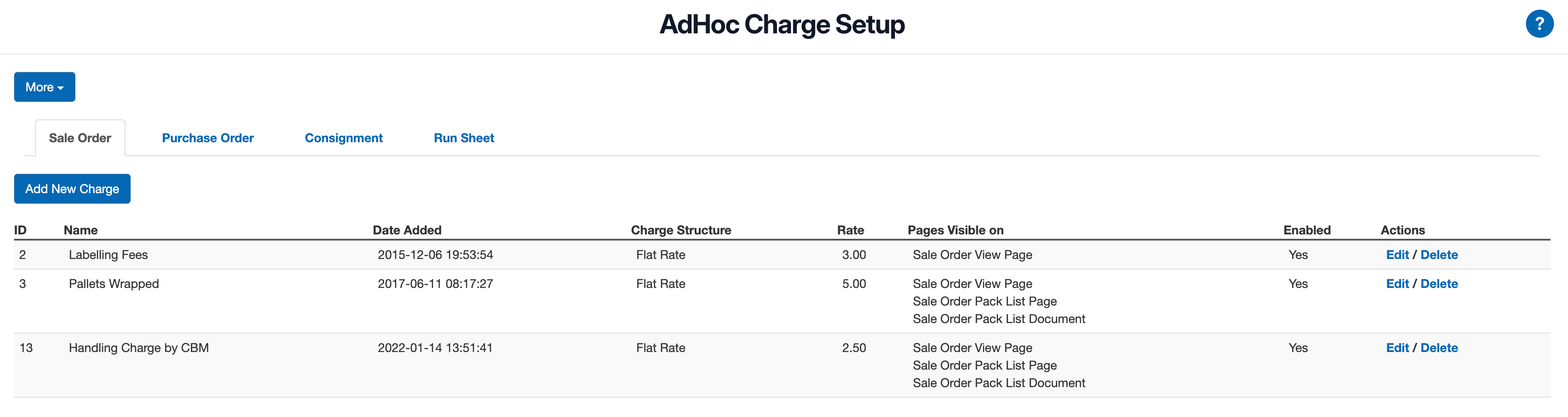Open the More button caret
The height and width of the screenshot is (417, 1568).
(61, 88)
